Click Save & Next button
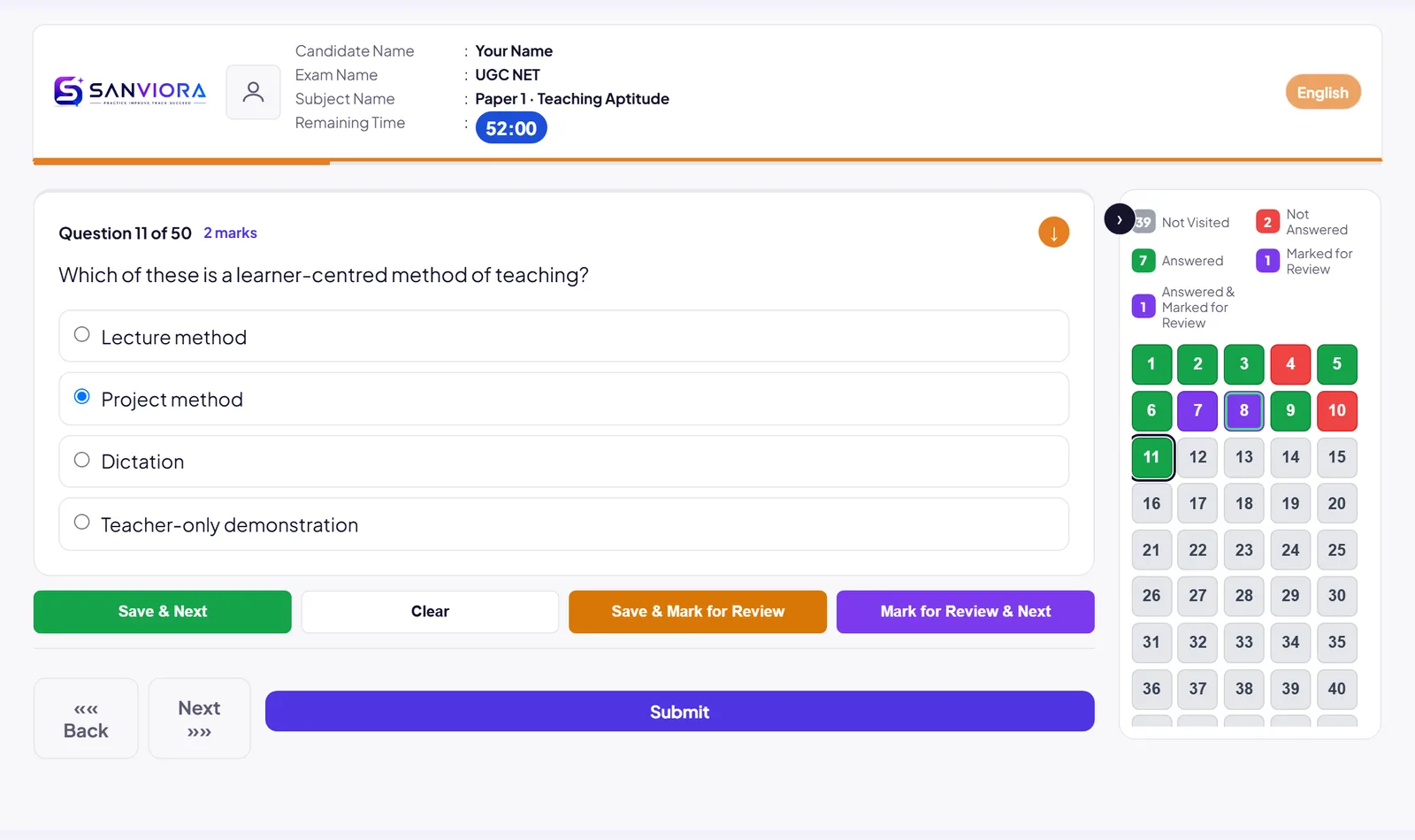This screenshot has height=840, width=1415. pyautogui.click(x=163, y=612)
